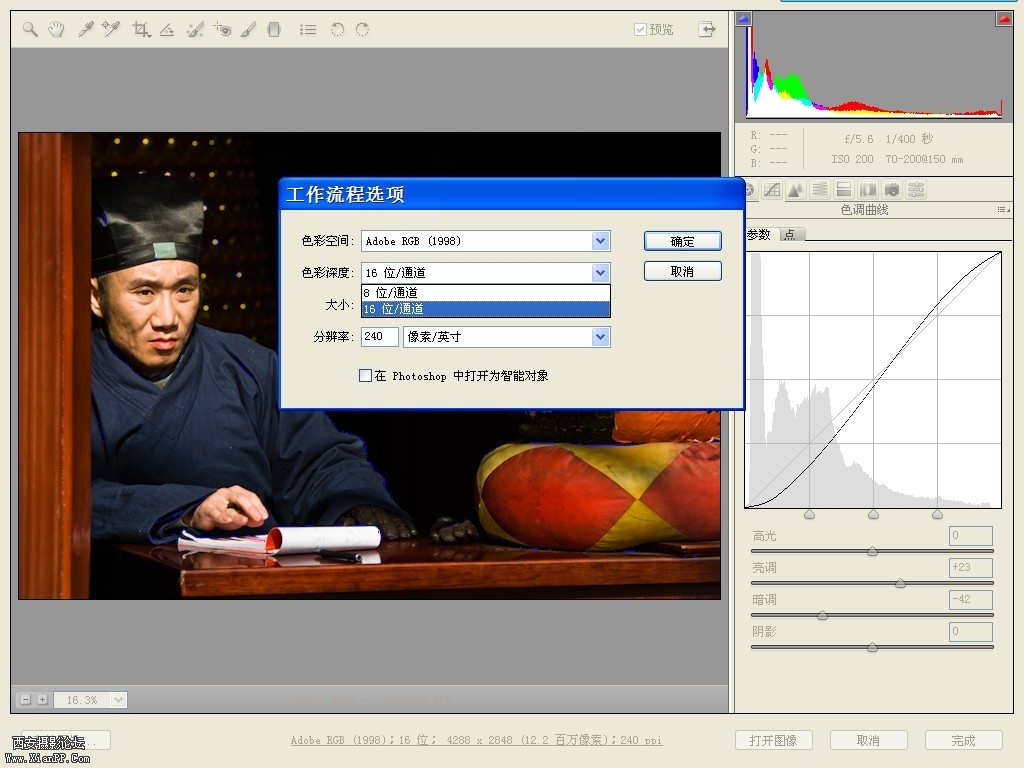
Task: Select the Hand tool
Action: tap(56, 30)
